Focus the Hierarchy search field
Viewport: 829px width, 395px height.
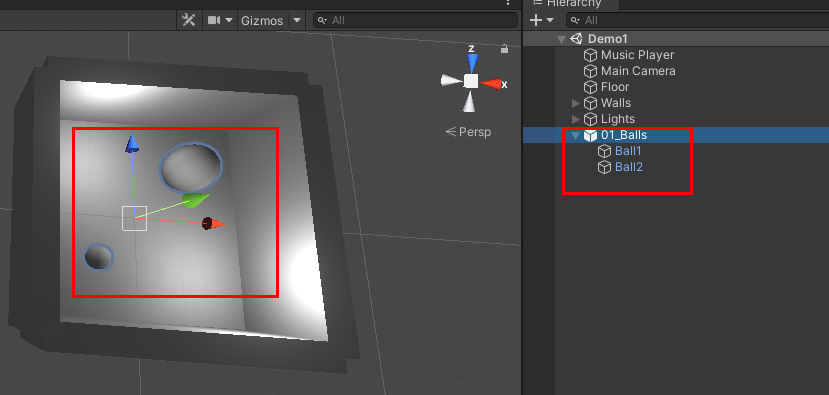click(x=697, y=20)
